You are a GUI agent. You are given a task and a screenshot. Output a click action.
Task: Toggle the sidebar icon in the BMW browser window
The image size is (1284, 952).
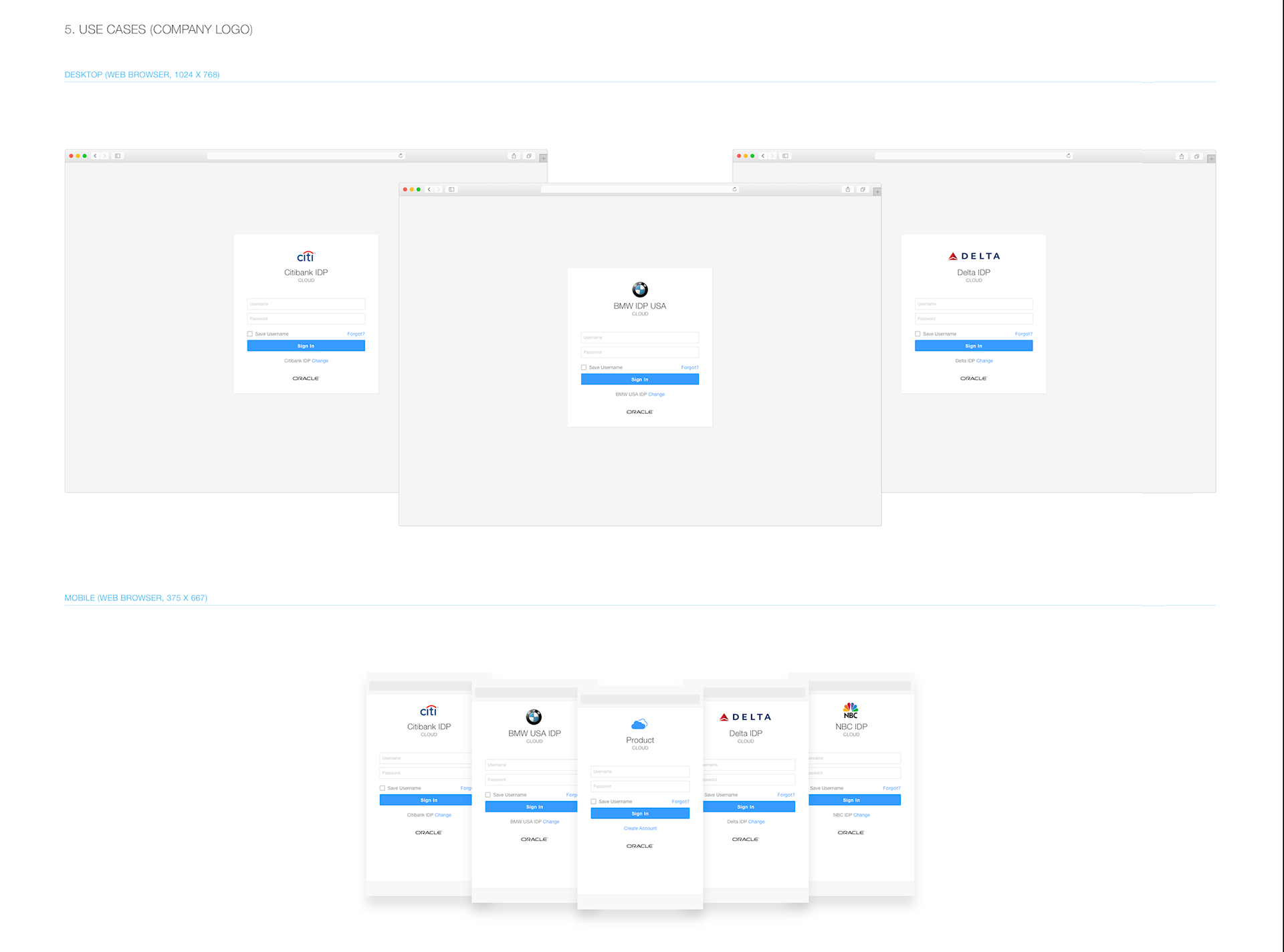(x=451, y=189)
